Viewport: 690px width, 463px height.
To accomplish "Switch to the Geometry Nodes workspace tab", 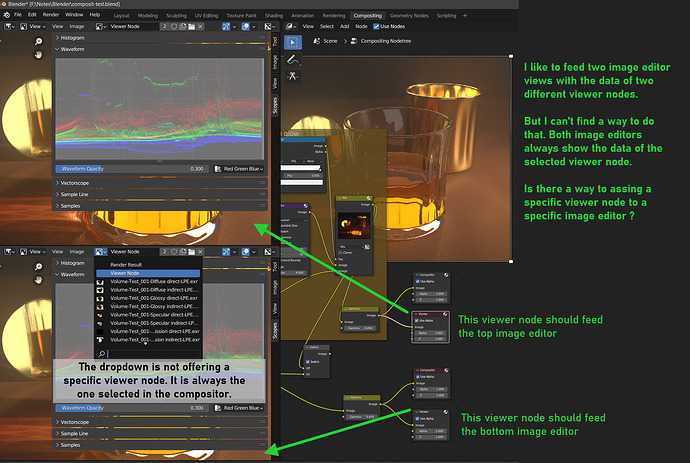I will [x=409, y=15].
